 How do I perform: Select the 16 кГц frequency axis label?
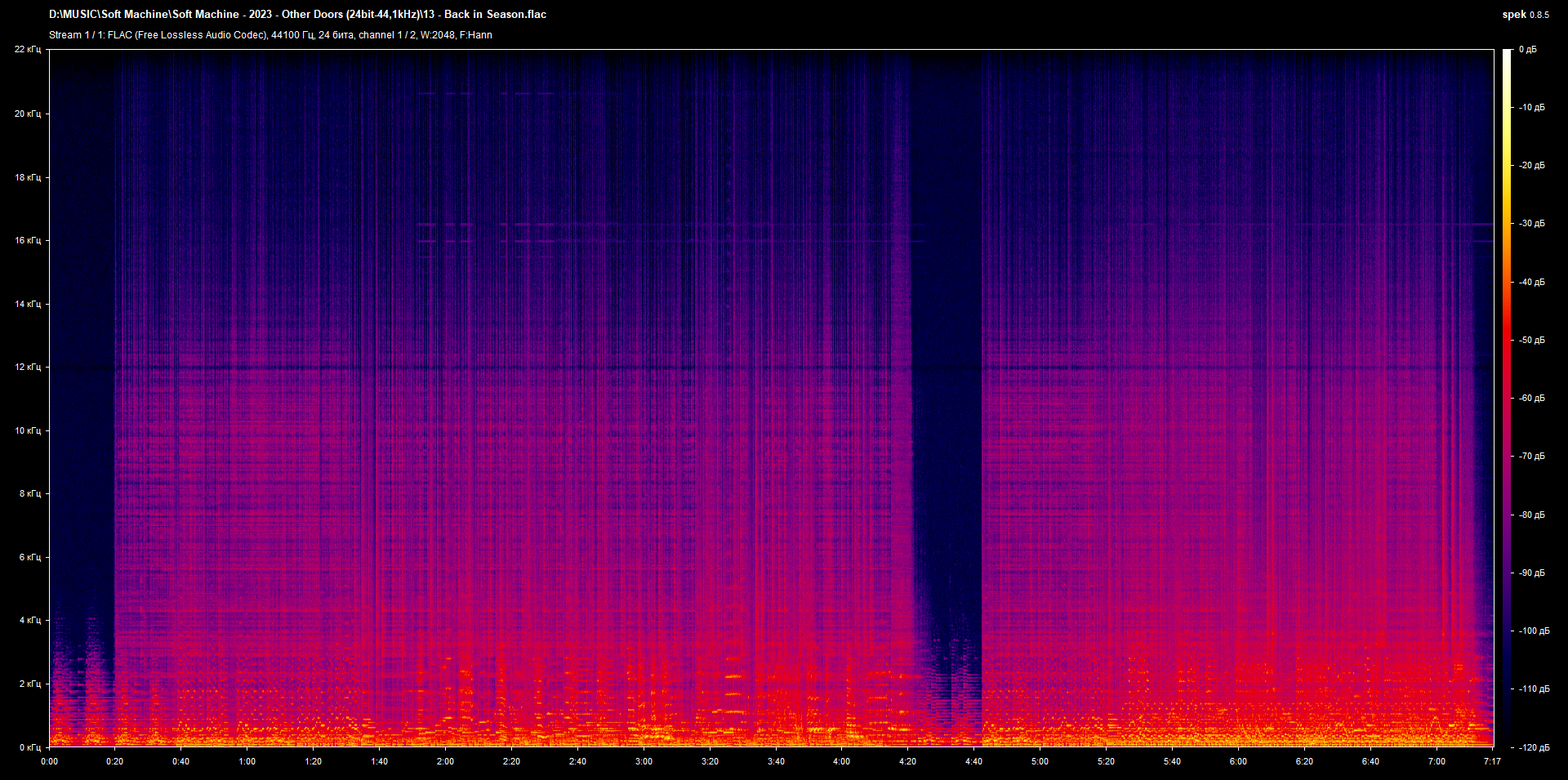tap(29, 240)
